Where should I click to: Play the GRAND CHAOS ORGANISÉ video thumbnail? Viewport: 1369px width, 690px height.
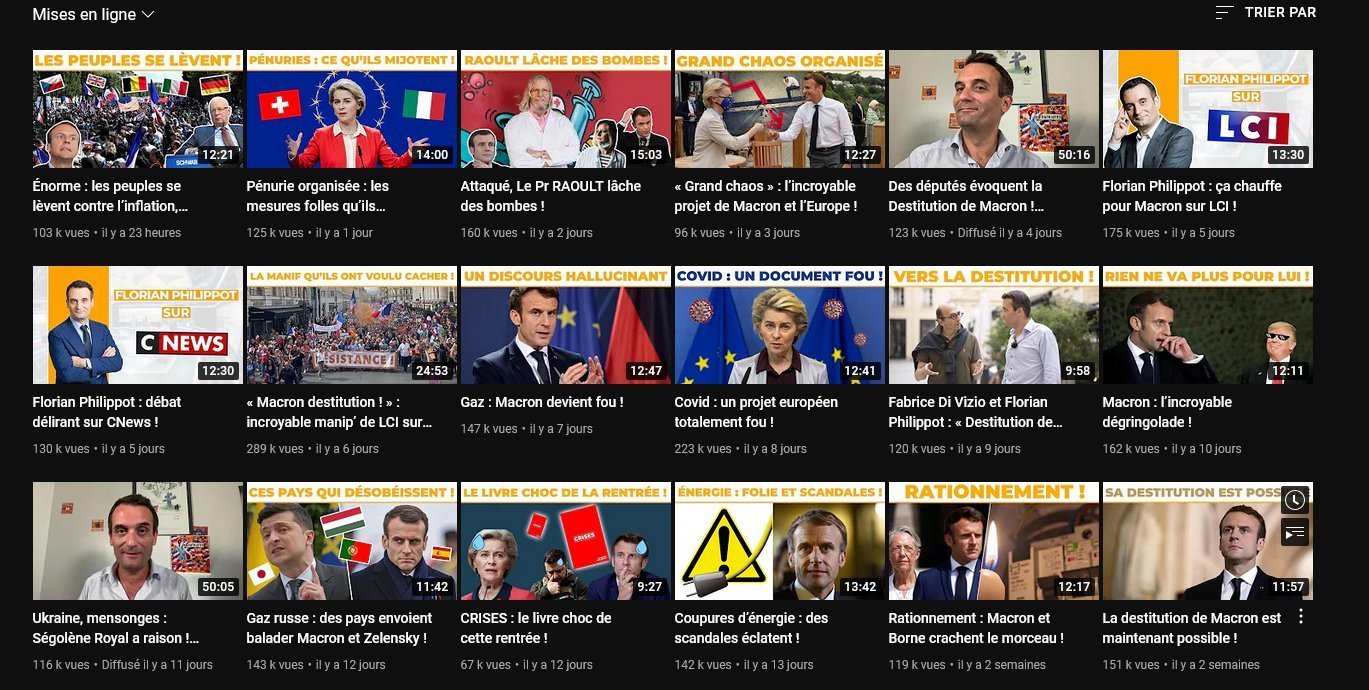pos(780,109)
